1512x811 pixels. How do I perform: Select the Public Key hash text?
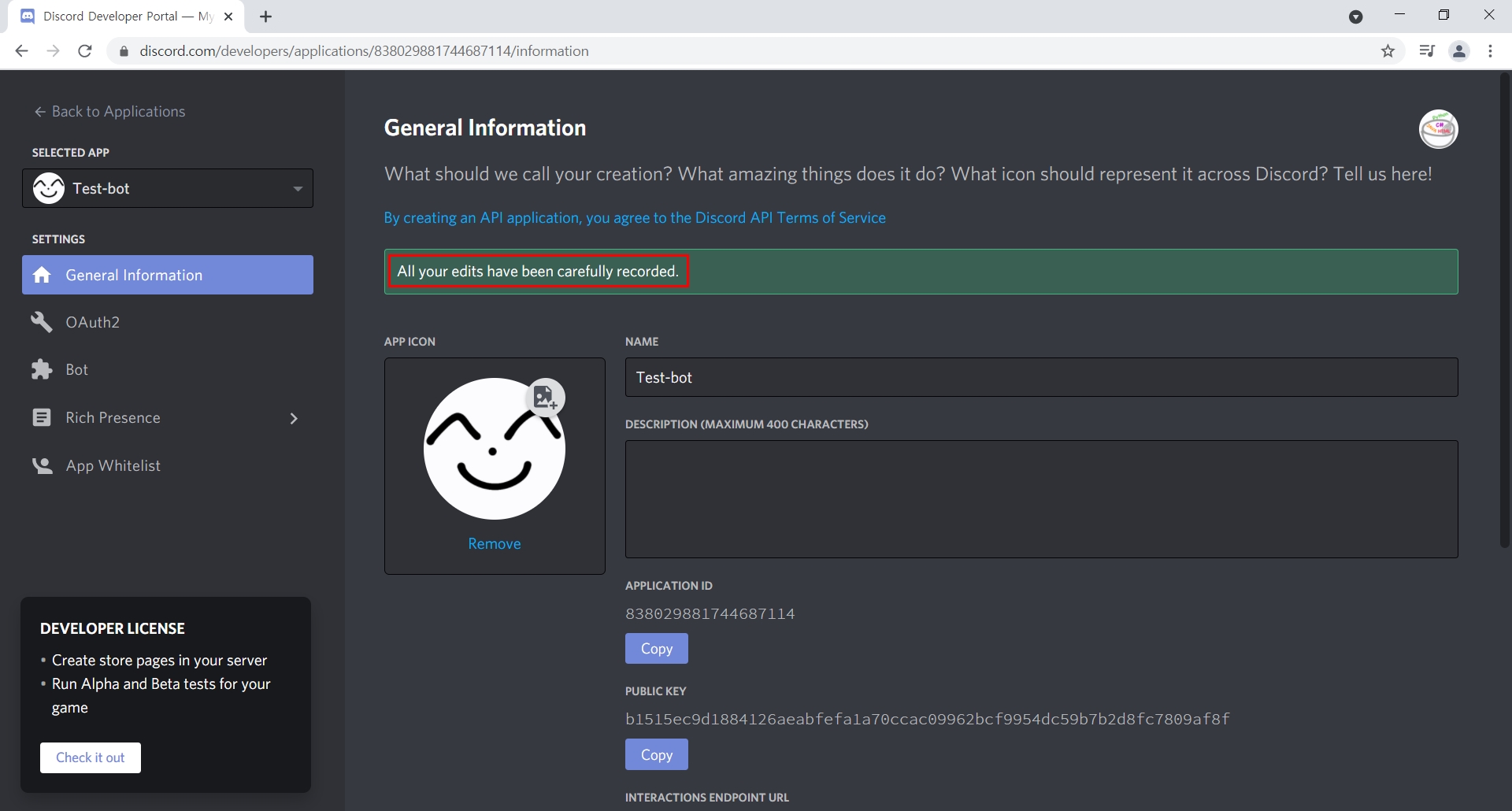(x=928, y=719)
